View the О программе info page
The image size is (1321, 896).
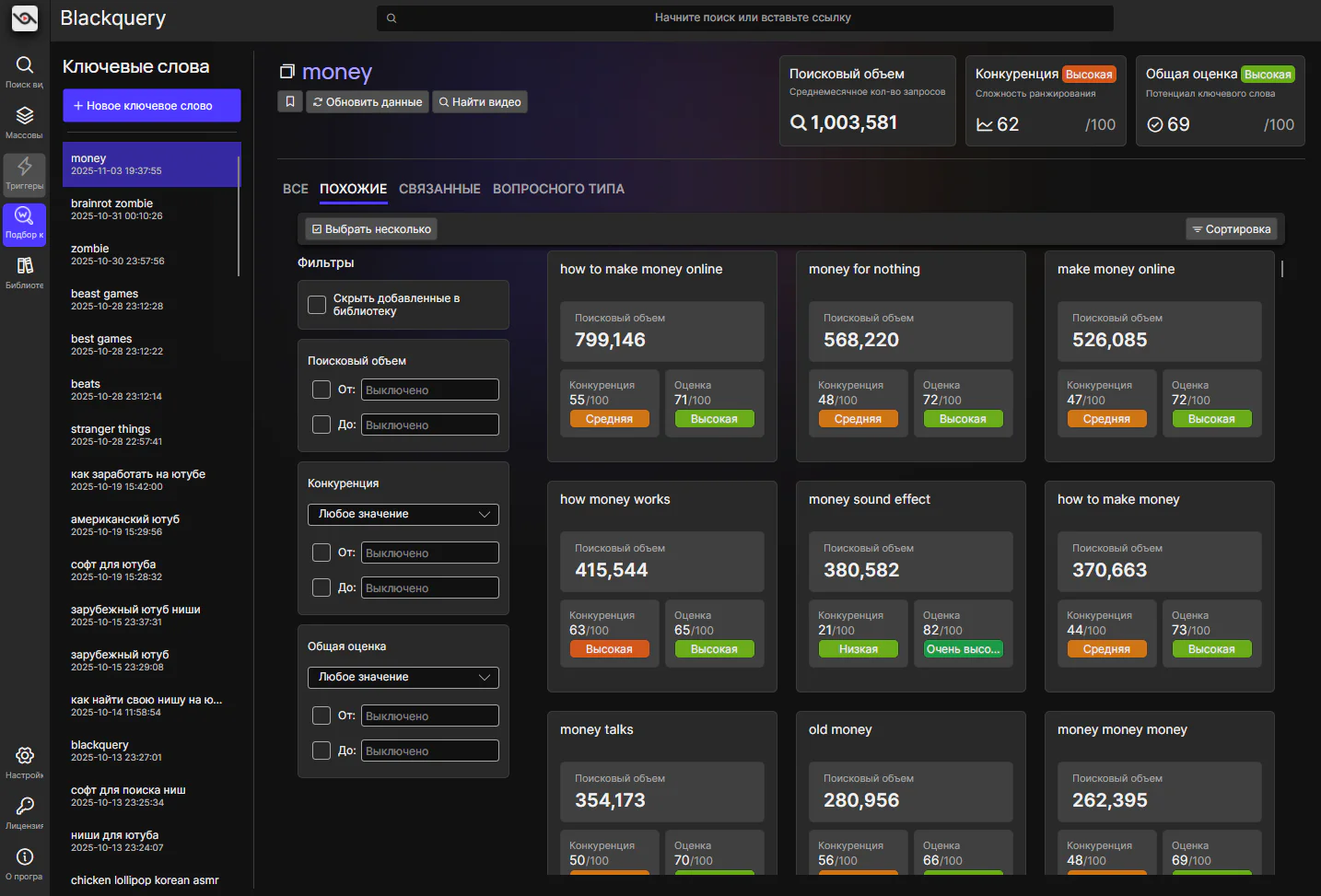[x=24, y=862]
